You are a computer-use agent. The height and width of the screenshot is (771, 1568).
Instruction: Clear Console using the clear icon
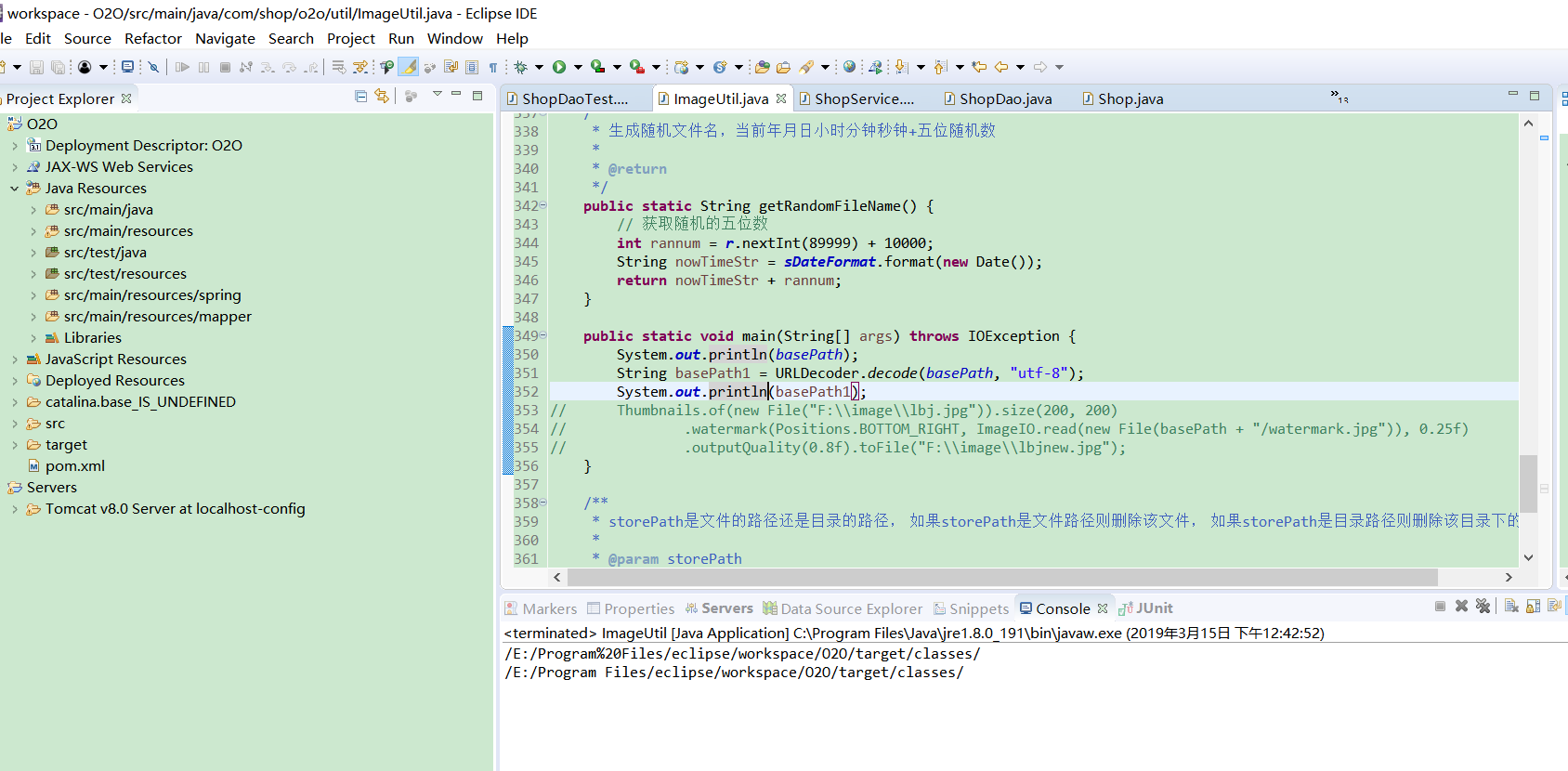pos(1511,607)
